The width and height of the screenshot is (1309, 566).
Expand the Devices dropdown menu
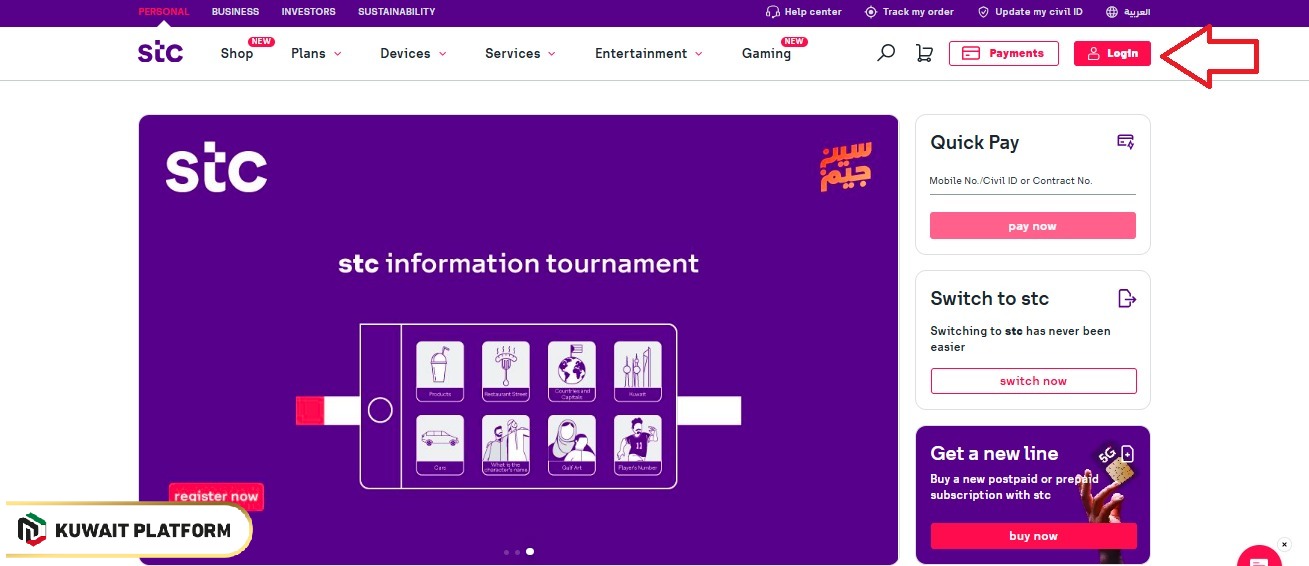tap(413, 54)
